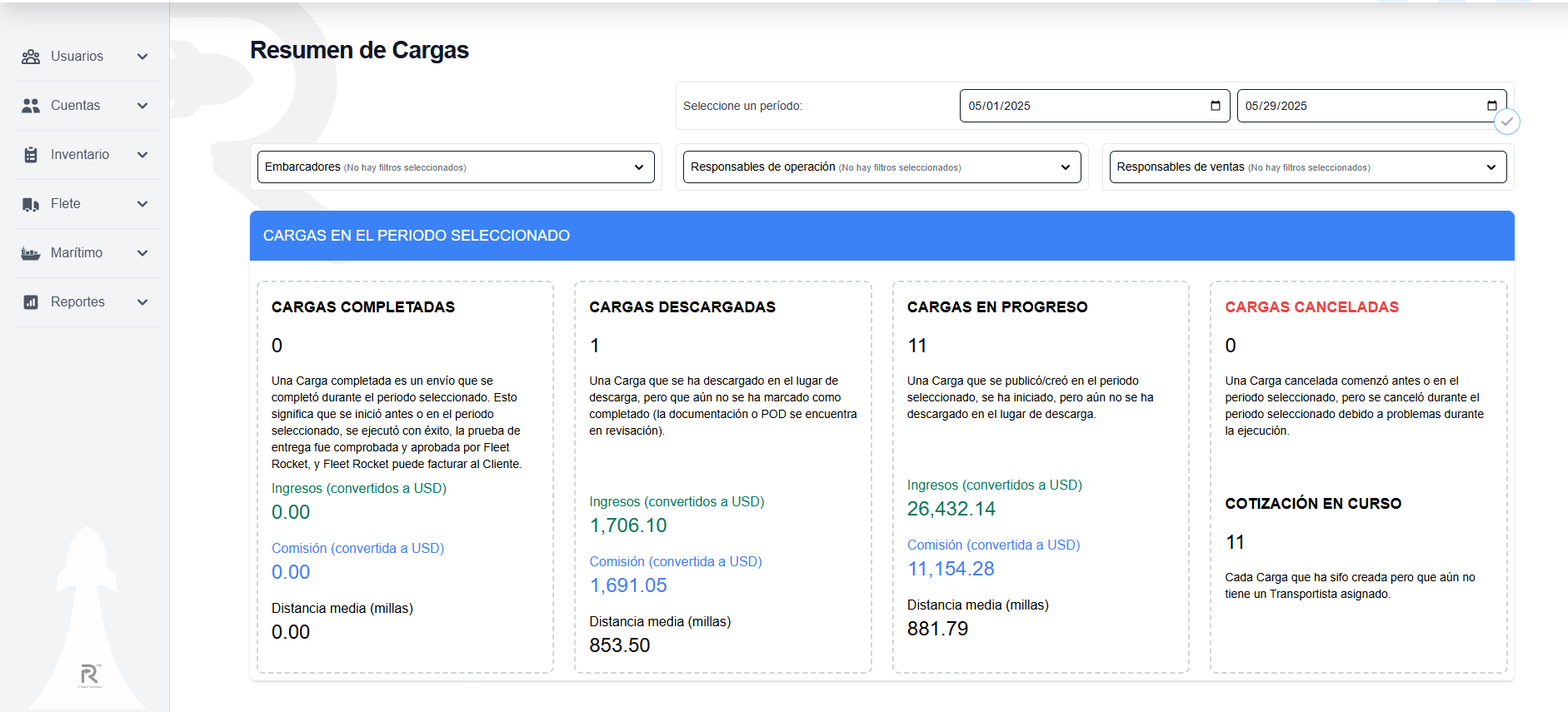
Task: Open calendar picker for end date 05/29/2025
Action: pos(1491,106)
